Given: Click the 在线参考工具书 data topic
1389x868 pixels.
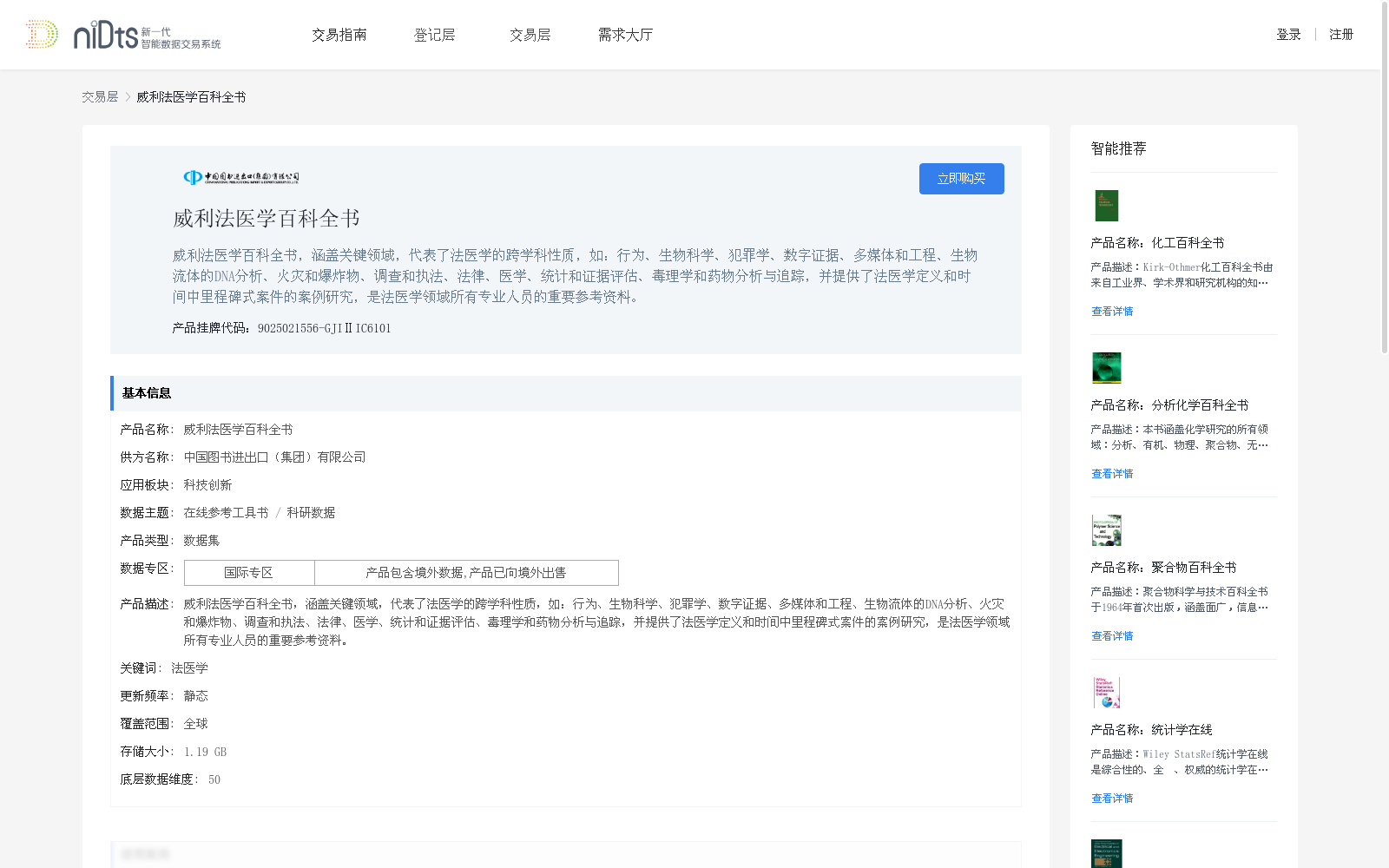Looking at the screenshot, I should click(x=226, y=513).
